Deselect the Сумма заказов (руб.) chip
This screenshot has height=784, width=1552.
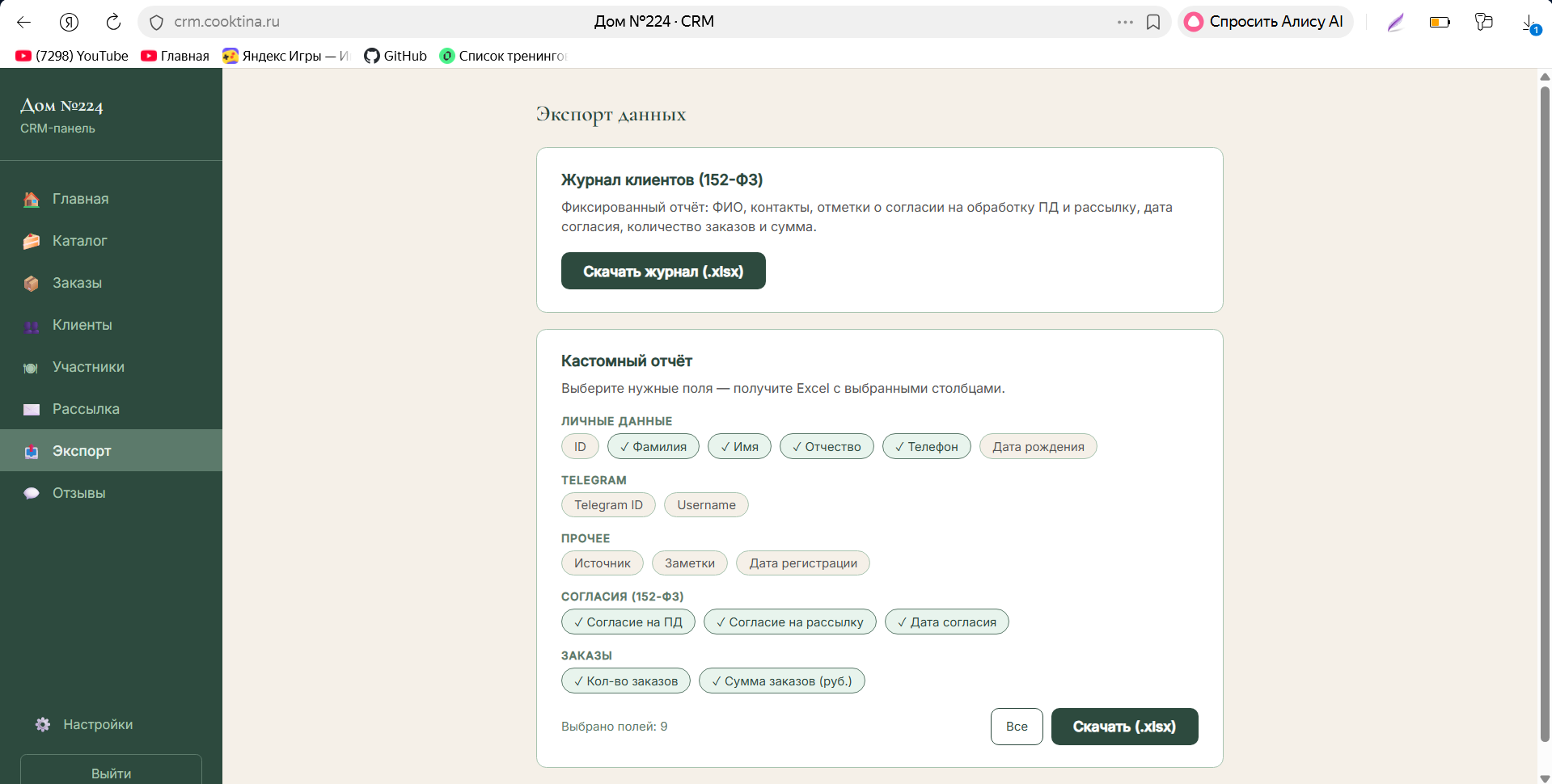tap(781, 681)
